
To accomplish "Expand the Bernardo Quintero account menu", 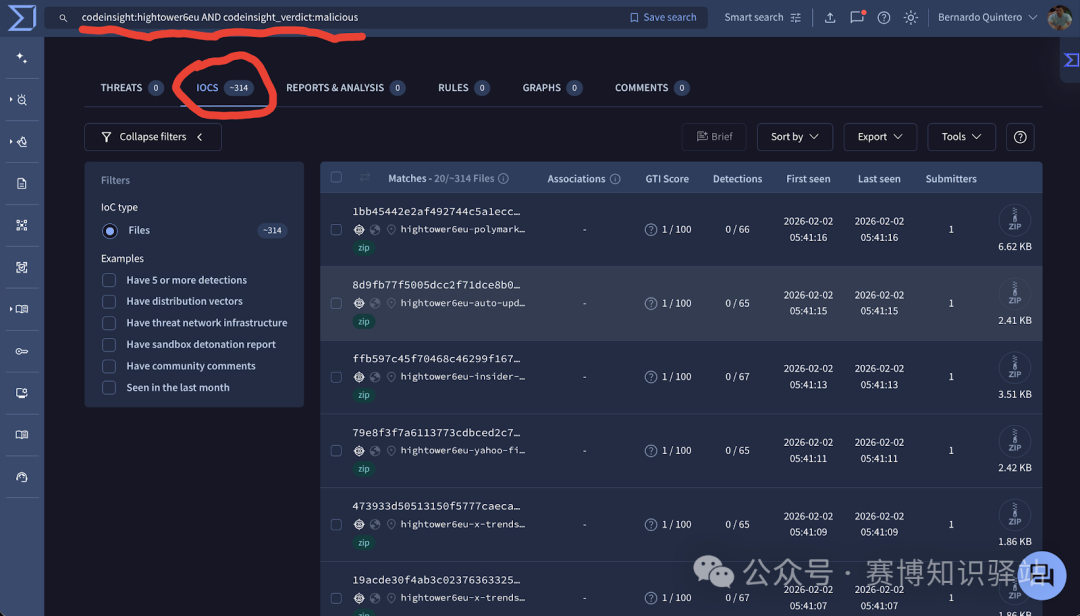I will click(987, 17).
